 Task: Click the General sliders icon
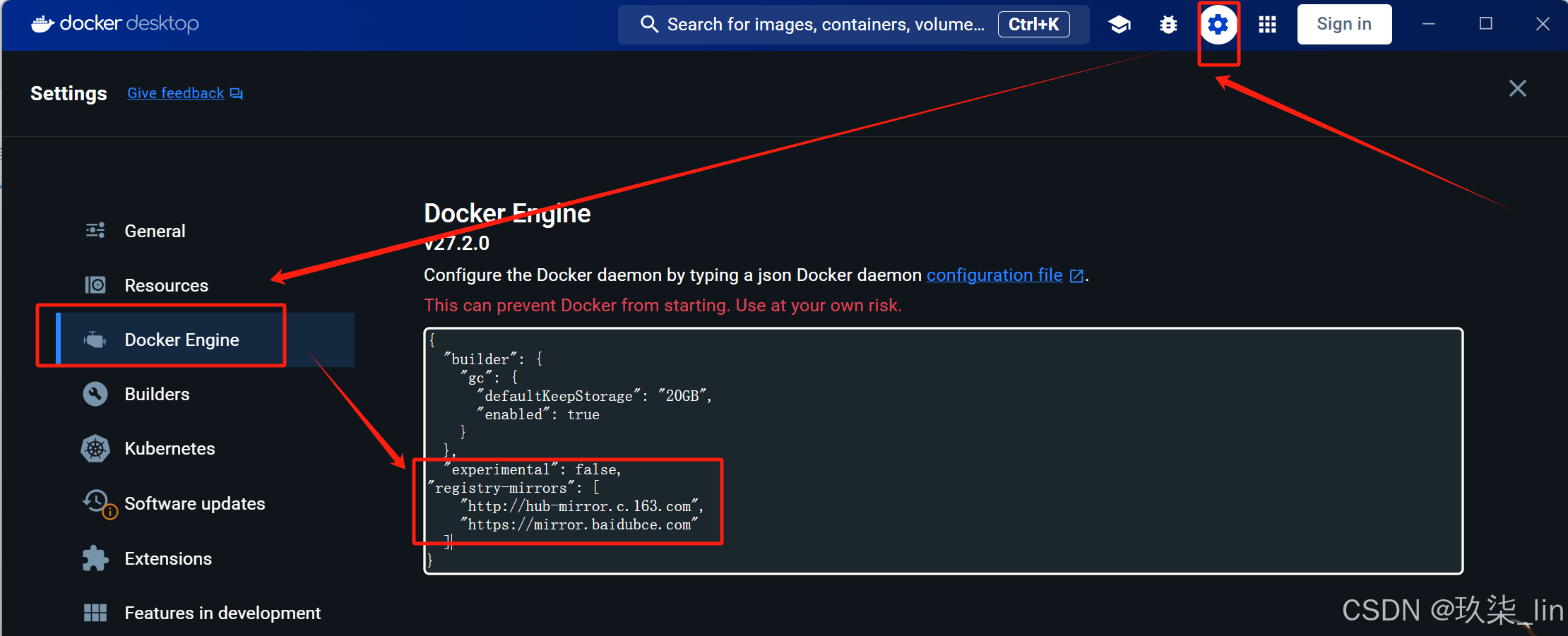click(x=95, y=230)
